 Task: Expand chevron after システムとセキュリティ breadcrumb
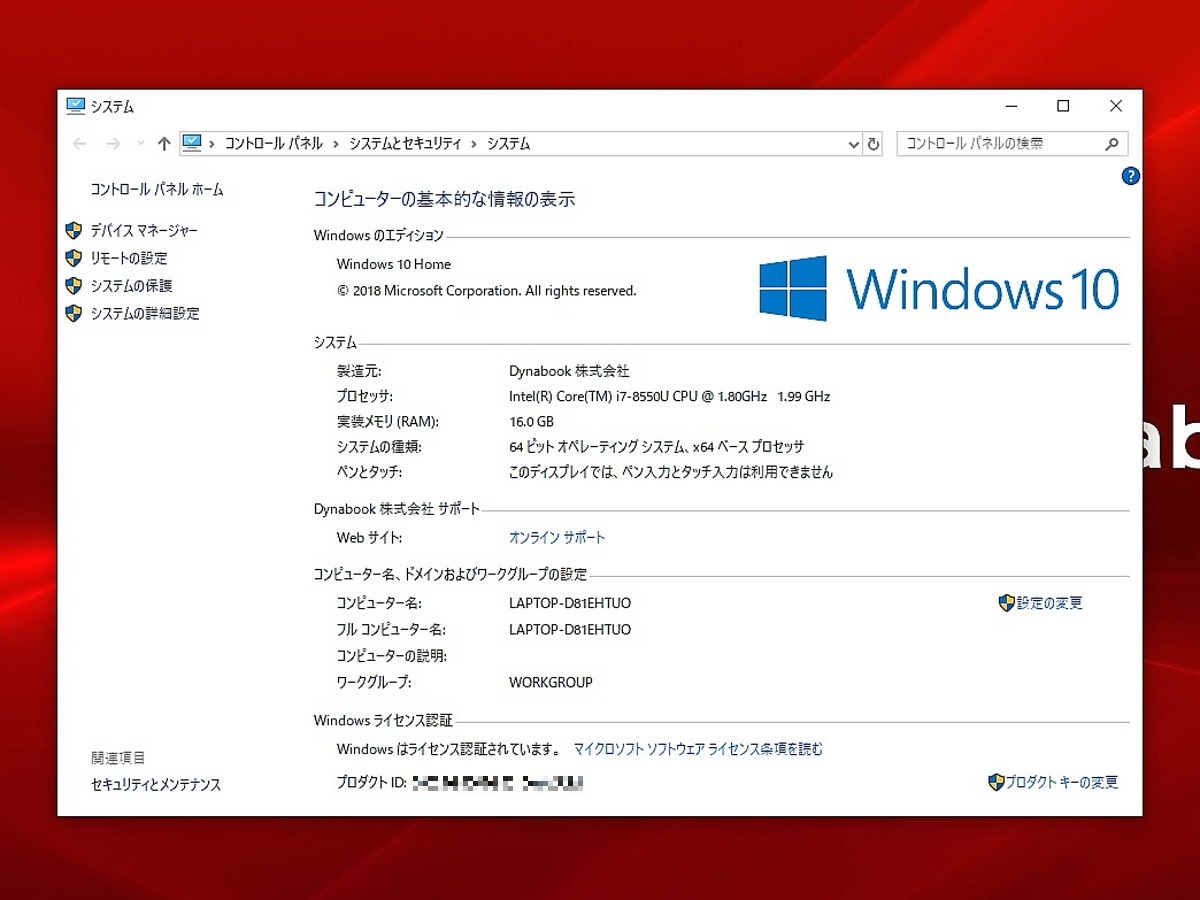coord(474,144)
